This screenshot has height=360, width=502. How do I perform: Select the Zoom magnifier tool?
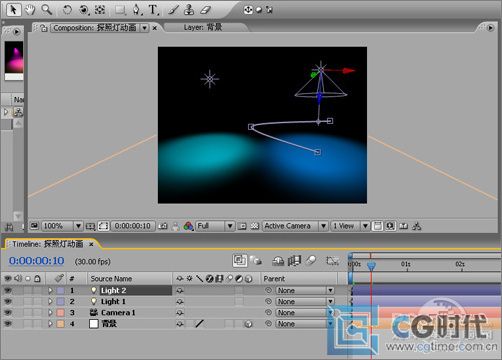click(x=47, y=10)
